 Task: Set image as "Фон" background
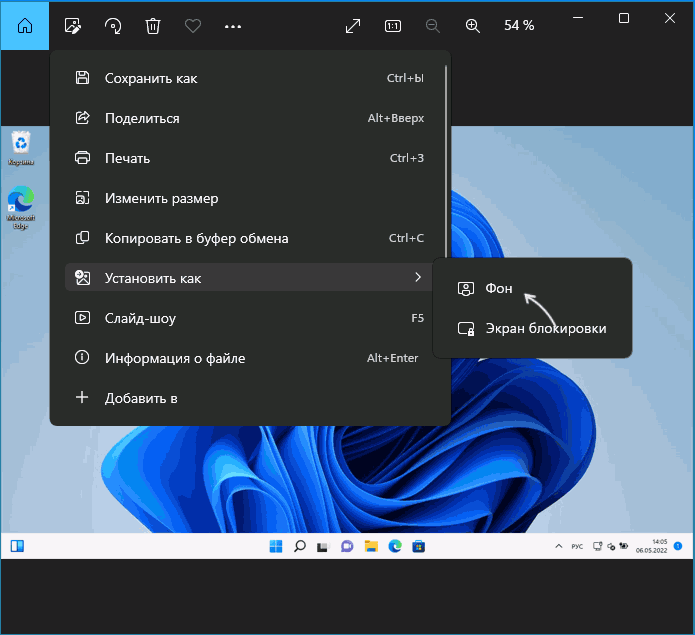498,288
